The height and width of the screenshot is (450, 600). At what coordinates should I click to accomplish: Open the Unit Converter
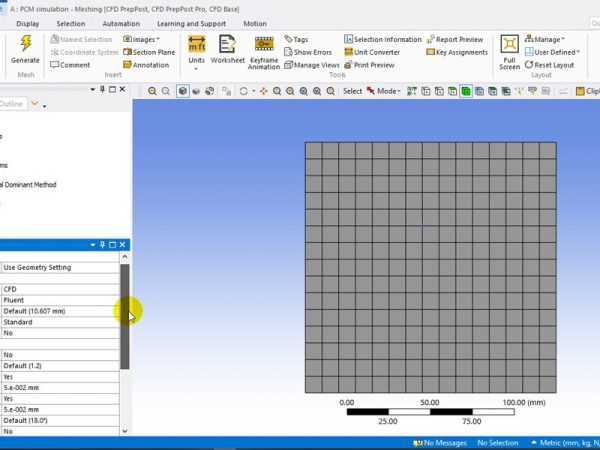pos(372,52)
